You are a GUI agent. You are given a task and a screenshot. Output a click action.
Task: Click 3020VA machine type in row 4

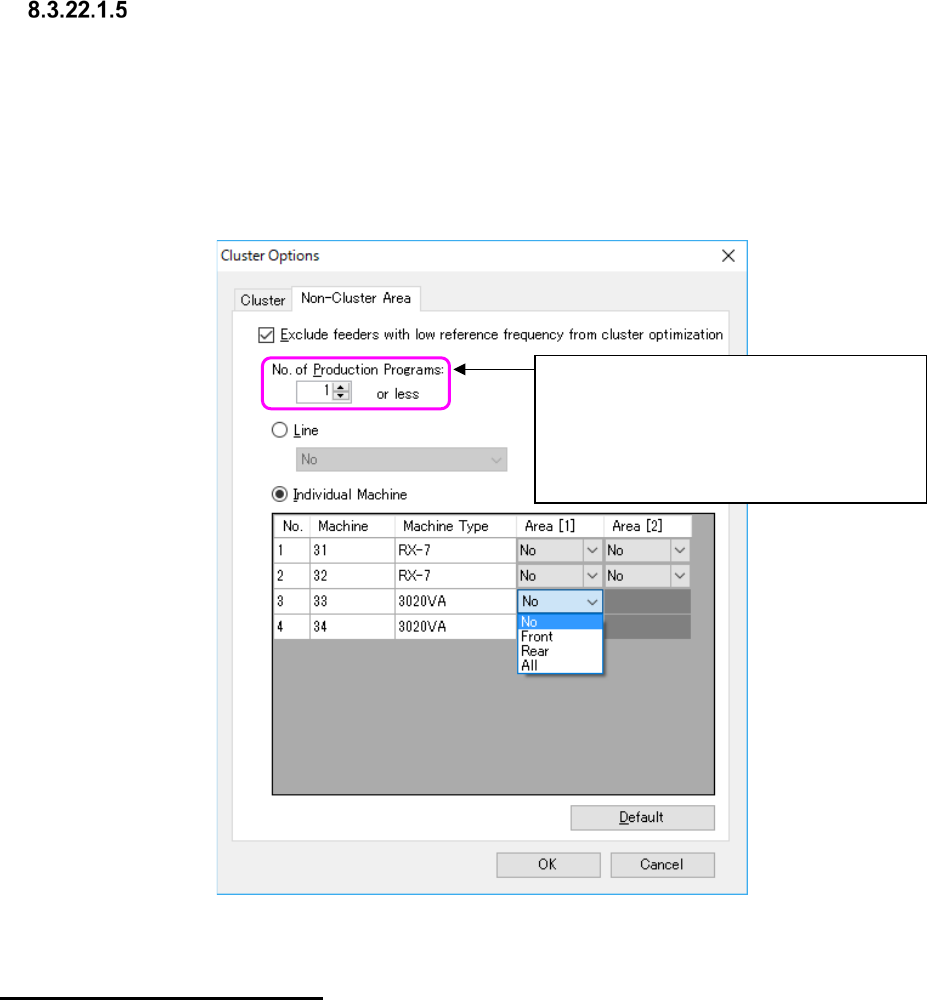[455, 626]
